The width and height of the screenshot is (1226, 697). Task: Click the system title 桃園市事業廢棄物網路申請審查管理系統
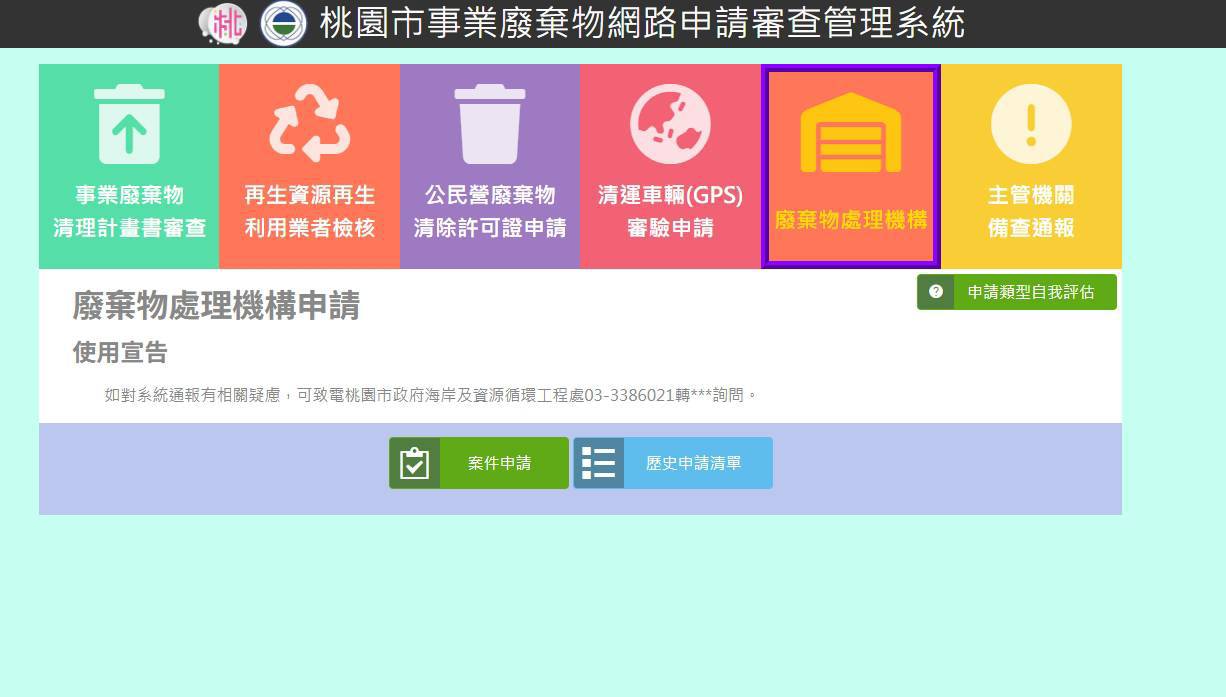[x=641, y=24]
